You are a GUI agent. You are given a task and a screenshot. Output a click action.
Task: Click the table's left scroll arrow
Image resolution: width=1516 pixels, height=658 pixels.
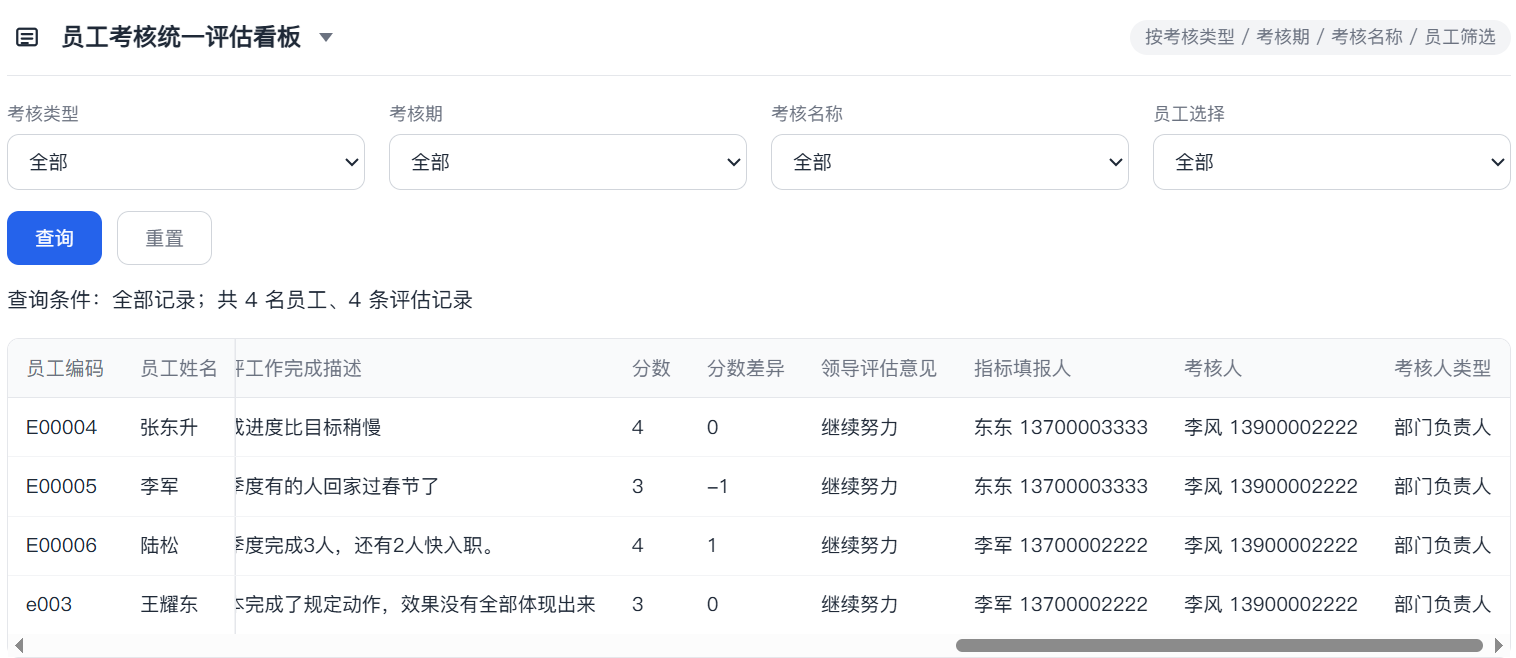click(x=18, y=646)
